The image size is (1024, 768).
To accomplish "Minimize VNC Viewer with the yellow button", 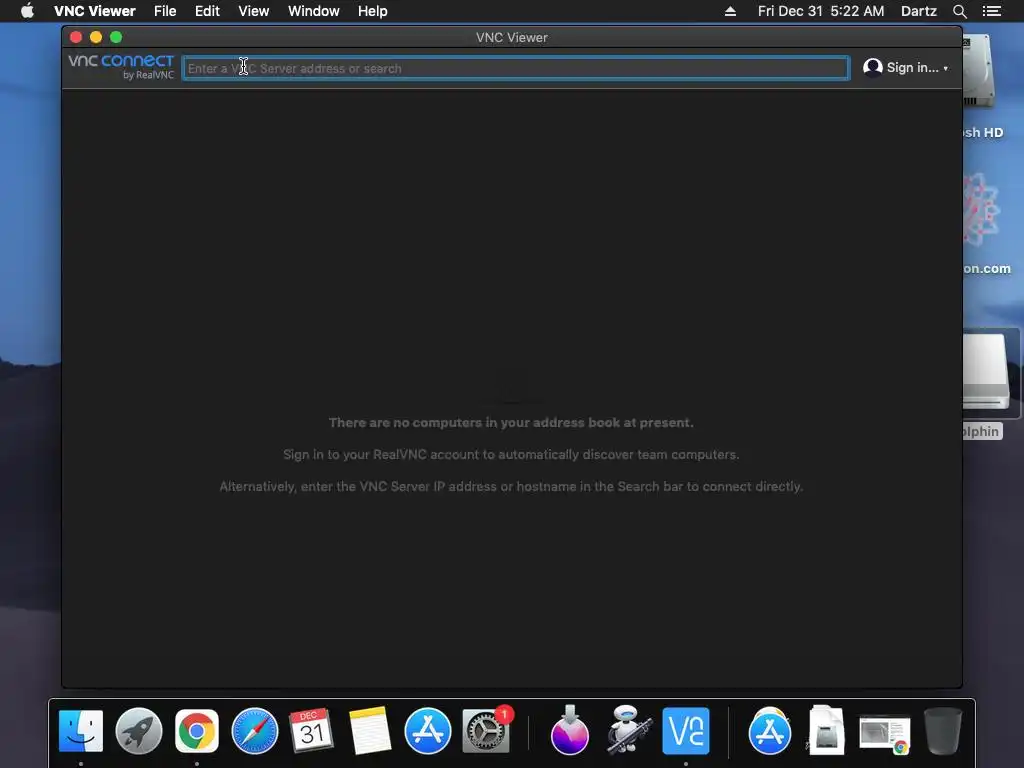I will click(96, 37).
